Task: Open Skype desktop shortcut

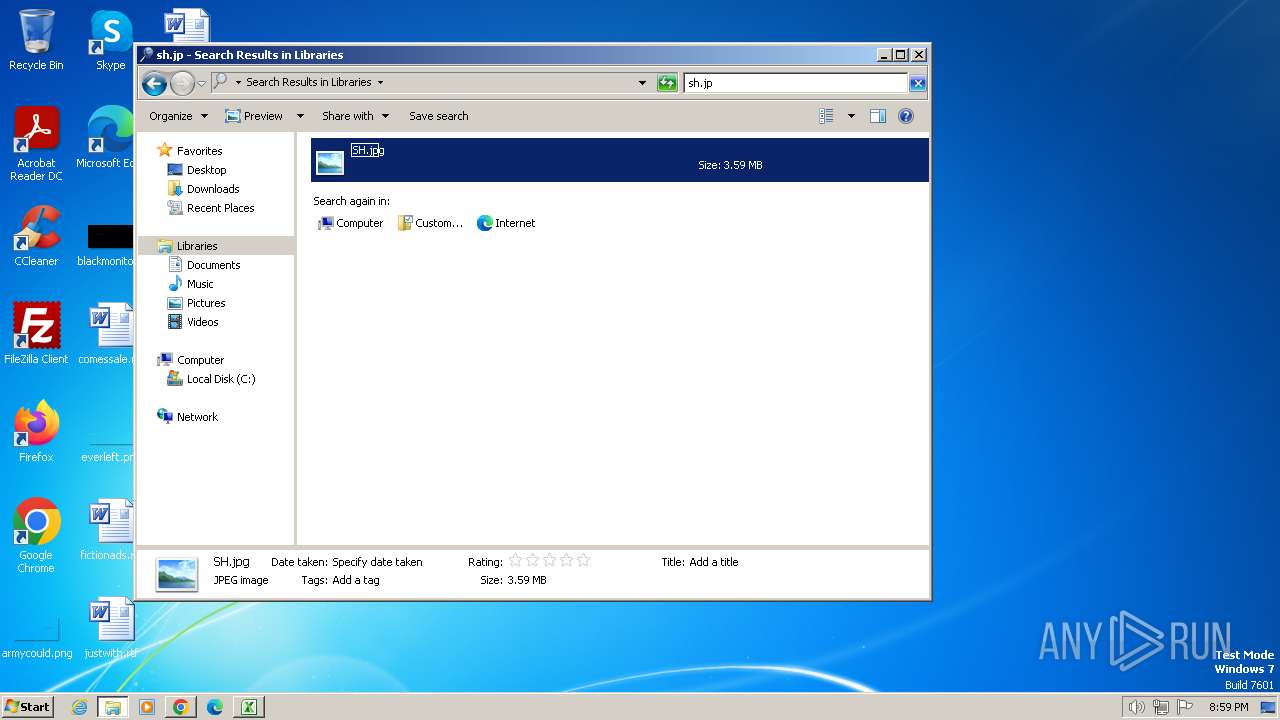Action: tap(110, 40)
